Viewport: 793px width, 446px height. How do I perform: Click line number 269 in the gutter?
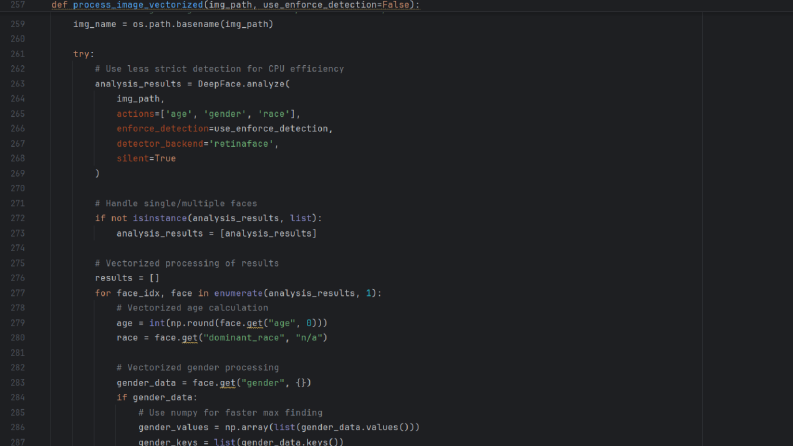(18, 173)
